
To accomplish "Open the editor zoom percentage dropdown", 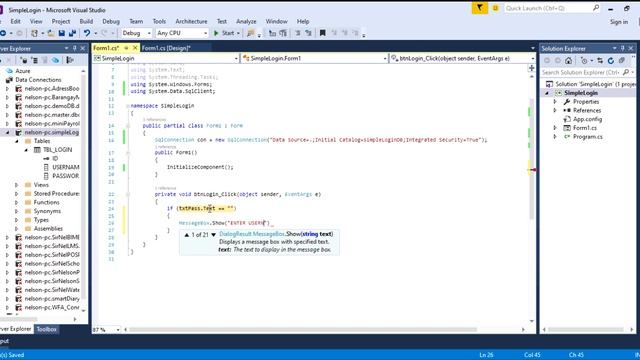I will click(x=118, y=329).
